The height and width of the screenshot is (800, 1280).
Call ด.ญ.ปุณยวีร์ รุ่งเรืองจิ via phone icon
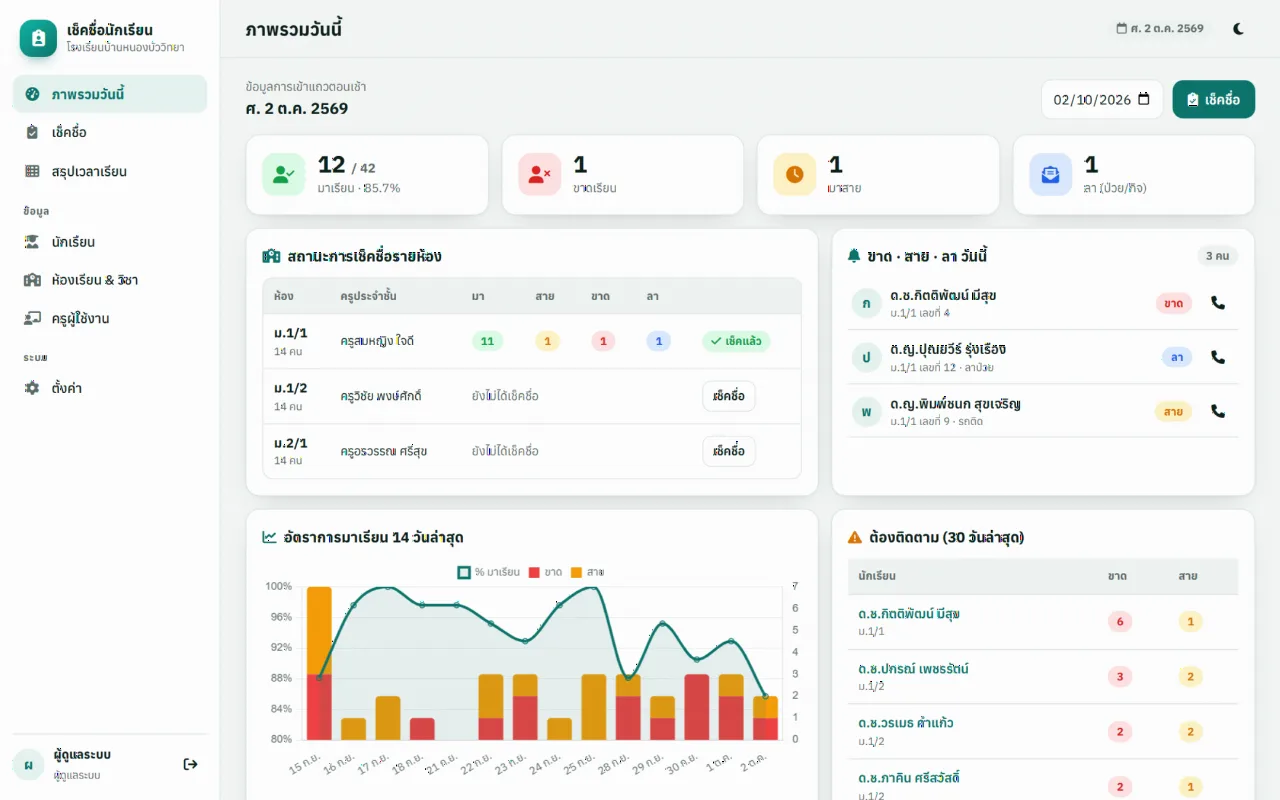(x=1217, y=357)
